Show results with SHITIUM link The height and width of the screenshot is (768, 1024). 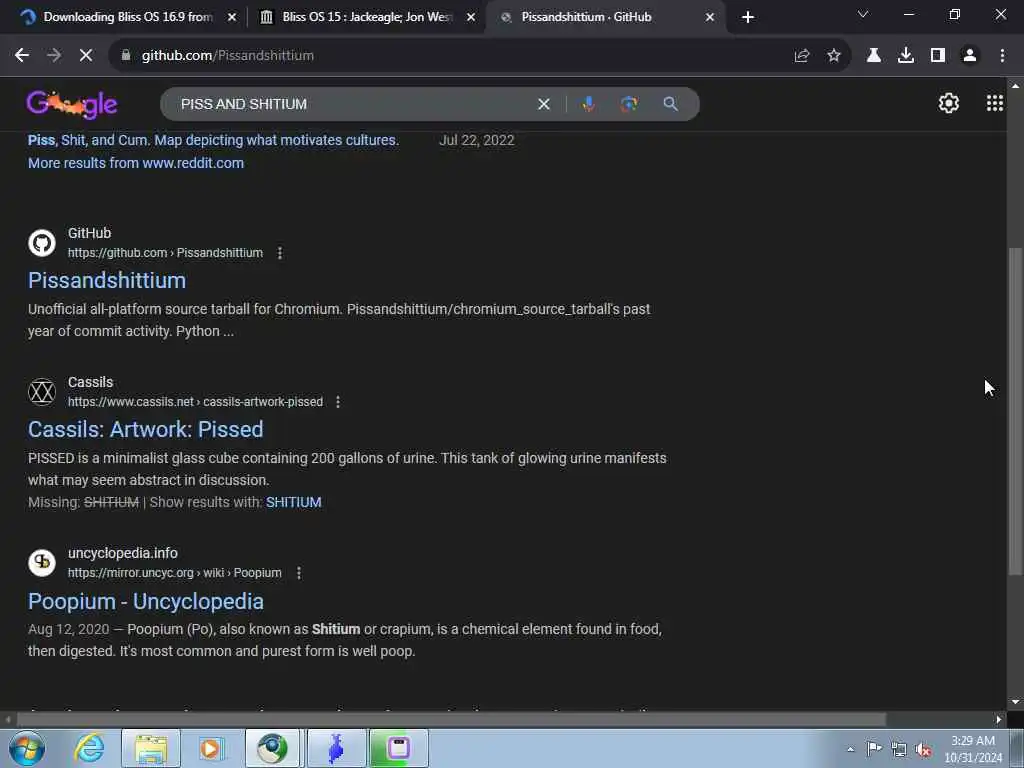293,502
